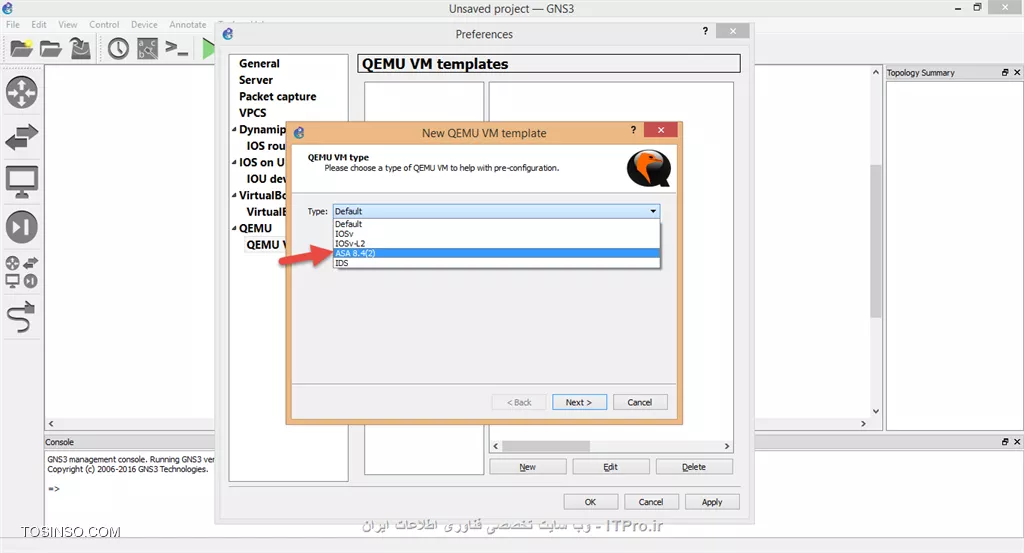The width and height of the screenshot is (1024, 553).
Task: Close the Console panel
Action: pos(1017,442)
